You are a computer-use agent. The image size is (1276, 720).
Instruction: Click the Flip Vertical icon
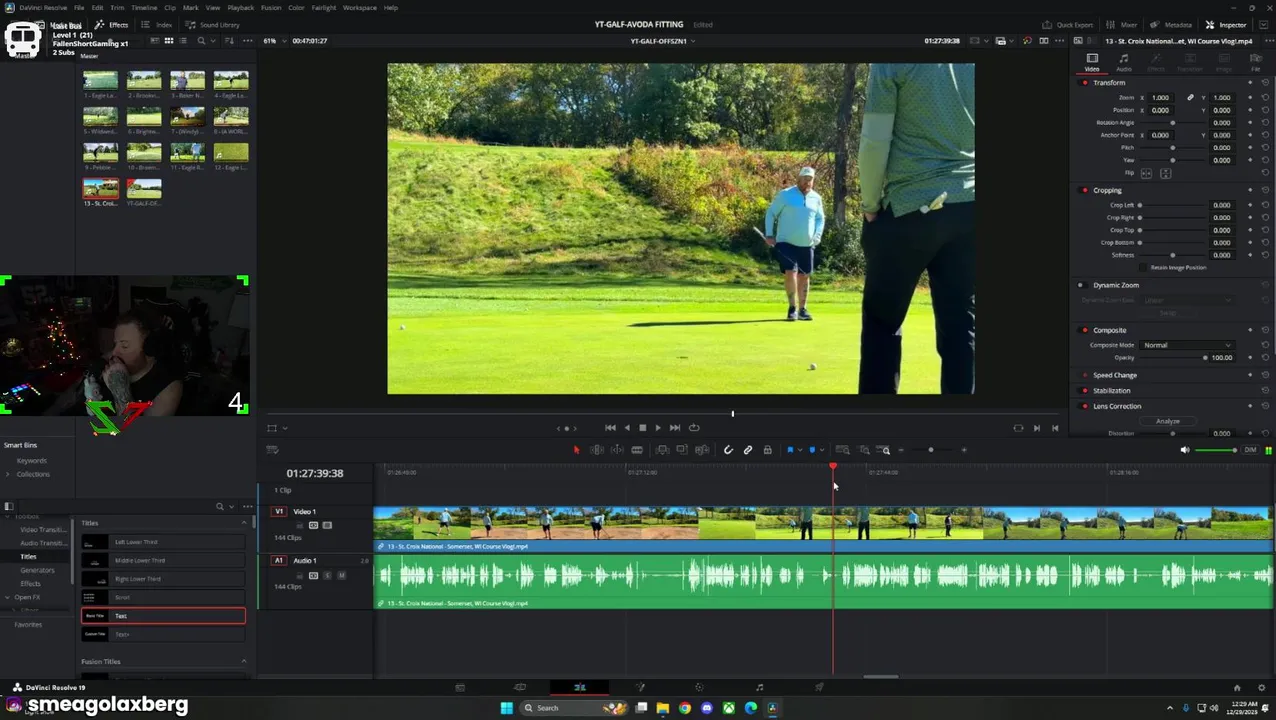pos(1164,173)
